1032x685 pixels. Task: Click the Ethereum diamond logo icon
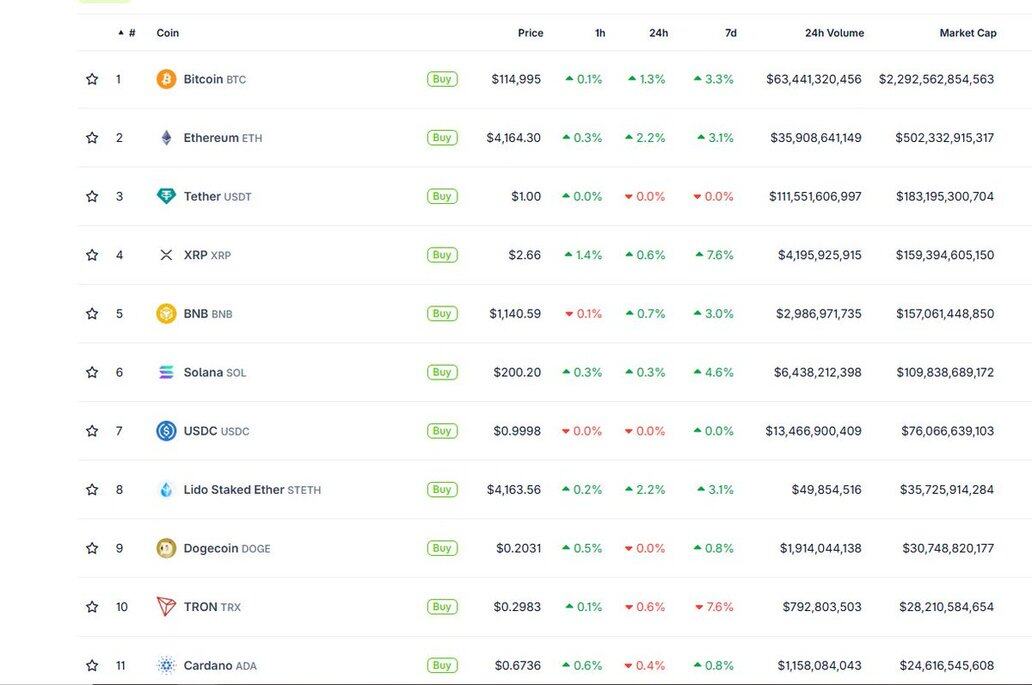point(166,138)
